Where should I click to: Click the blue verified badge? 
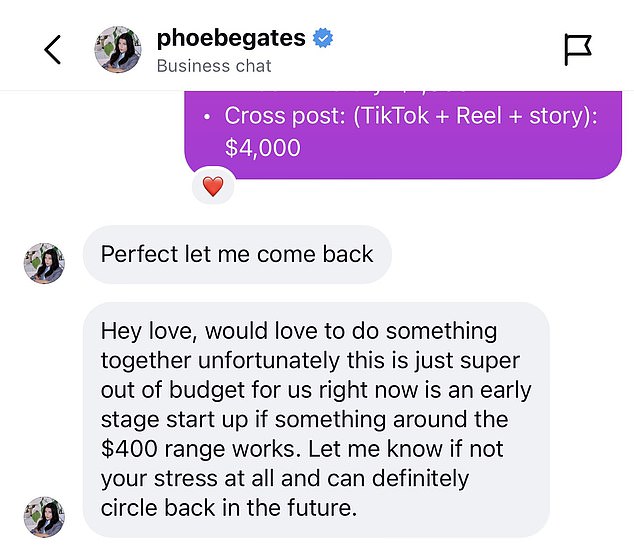pos(323,39)
